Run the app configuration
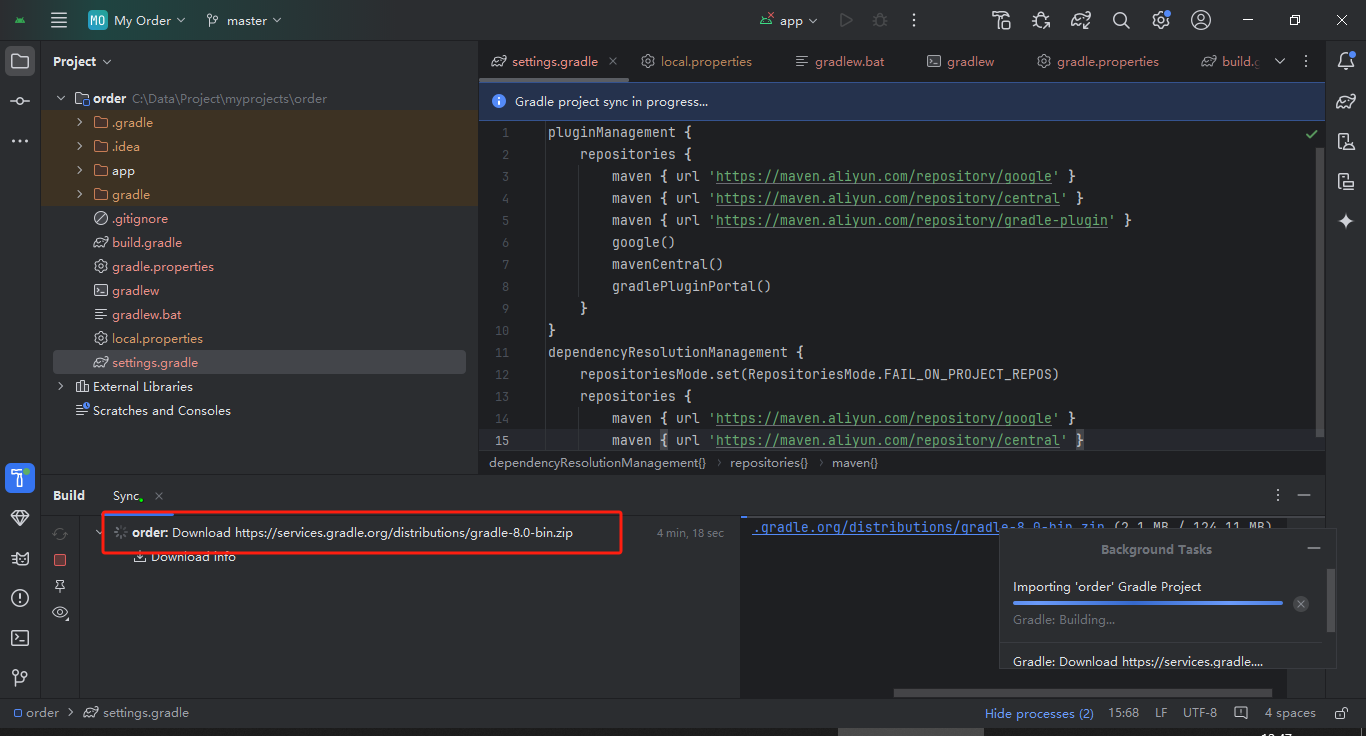1366x736 pixels. (x=846, y=20)
